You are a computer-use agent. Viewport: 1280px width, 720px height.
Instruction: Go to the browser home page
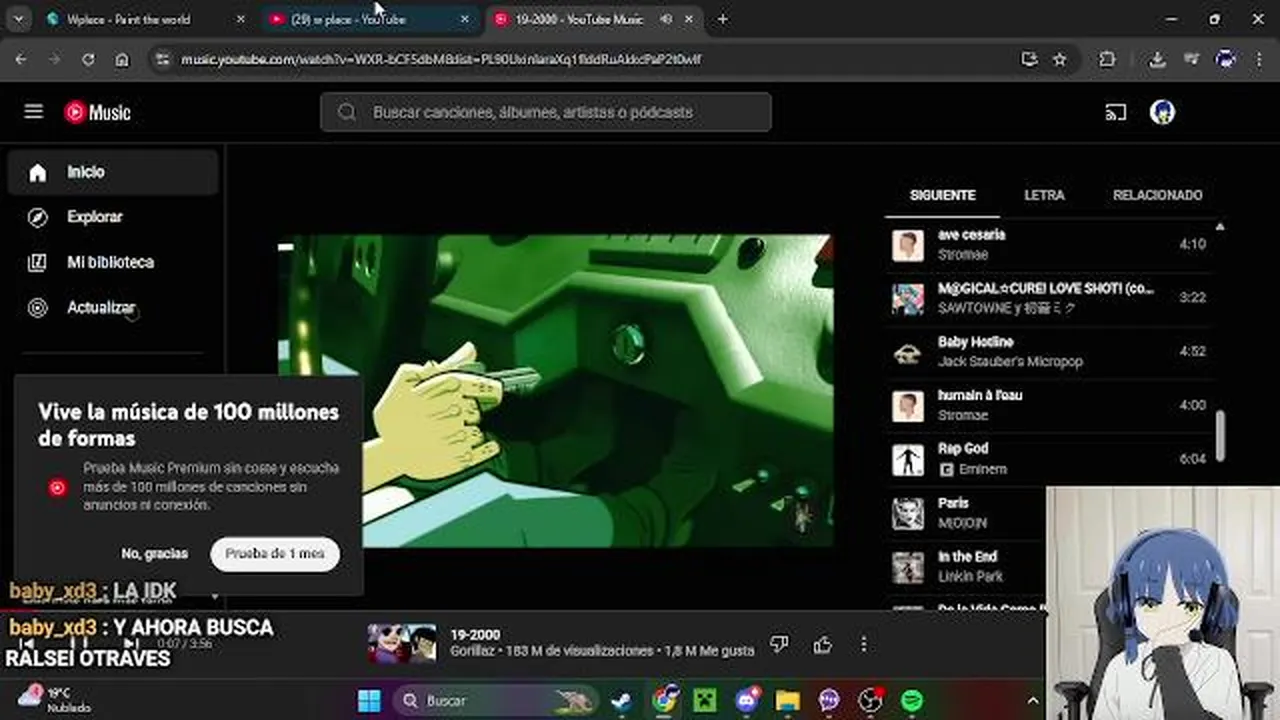tap(122, 59)
